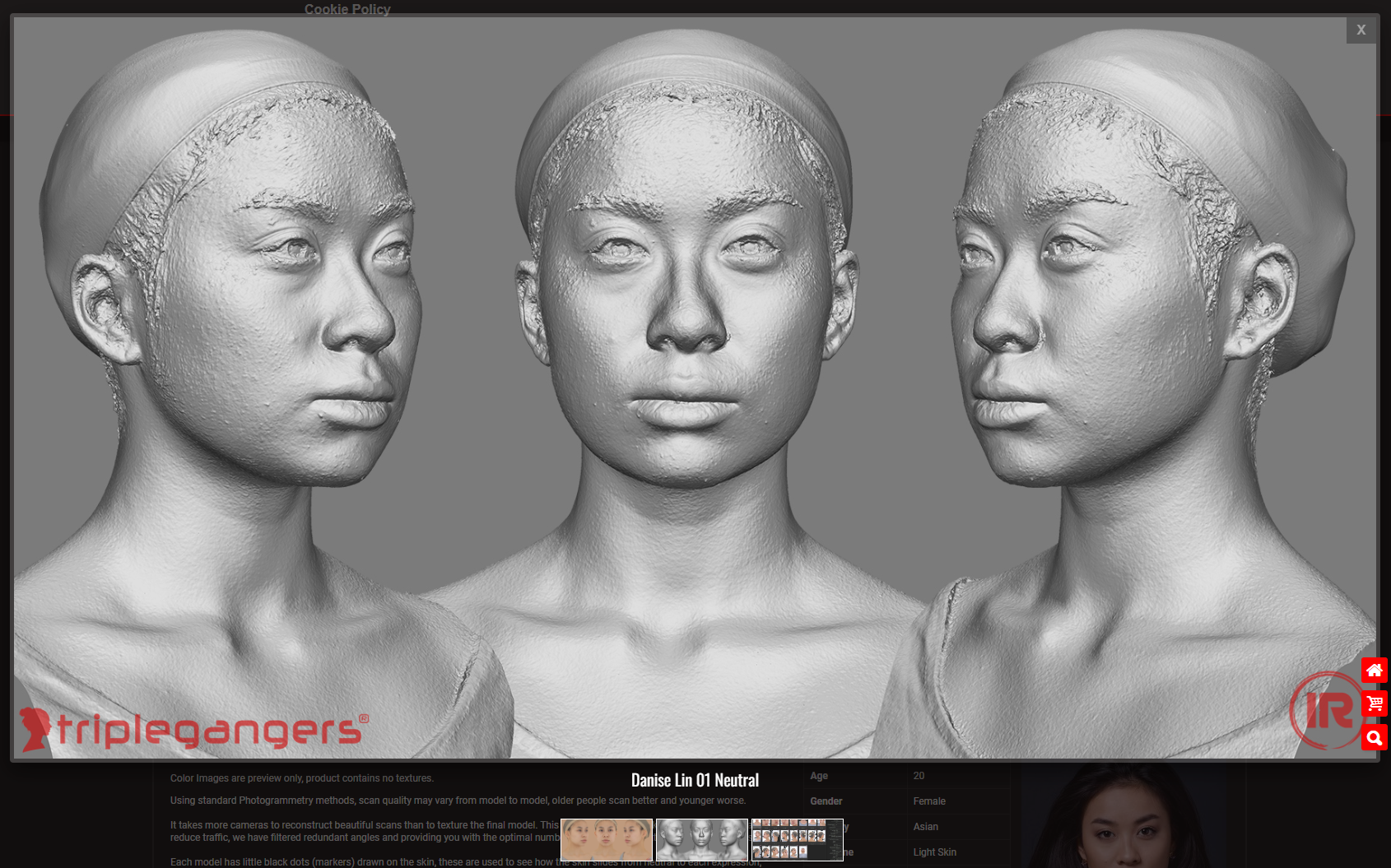Select the expressions grid thumbnail
The image size is (1391, 868).
coord(798,839)
